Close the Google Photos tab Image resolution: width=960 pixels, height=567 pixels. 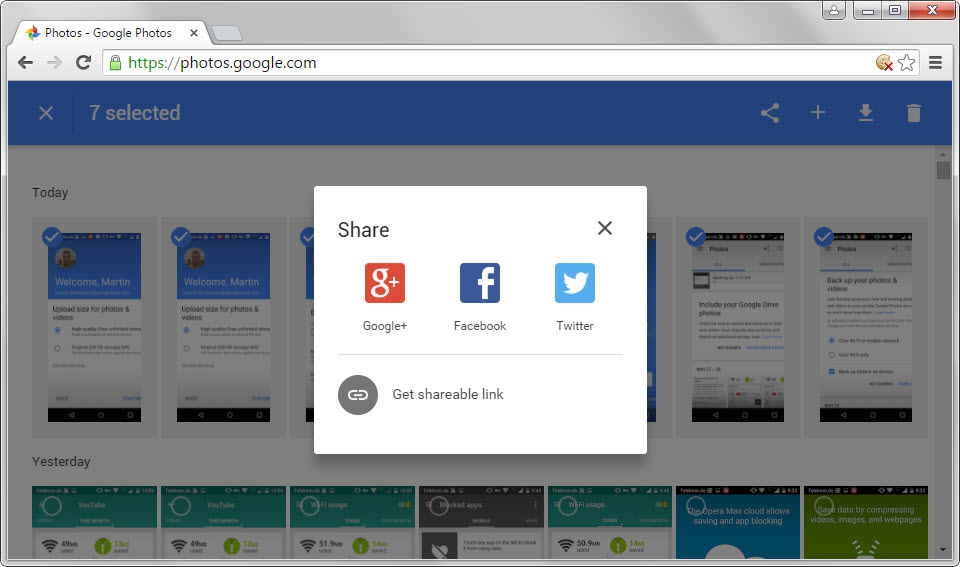pyautogui.click(x=193, y=33)
